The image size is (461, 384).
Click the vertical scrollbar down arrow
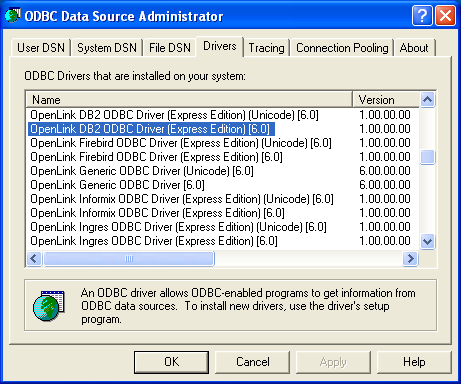427,241
